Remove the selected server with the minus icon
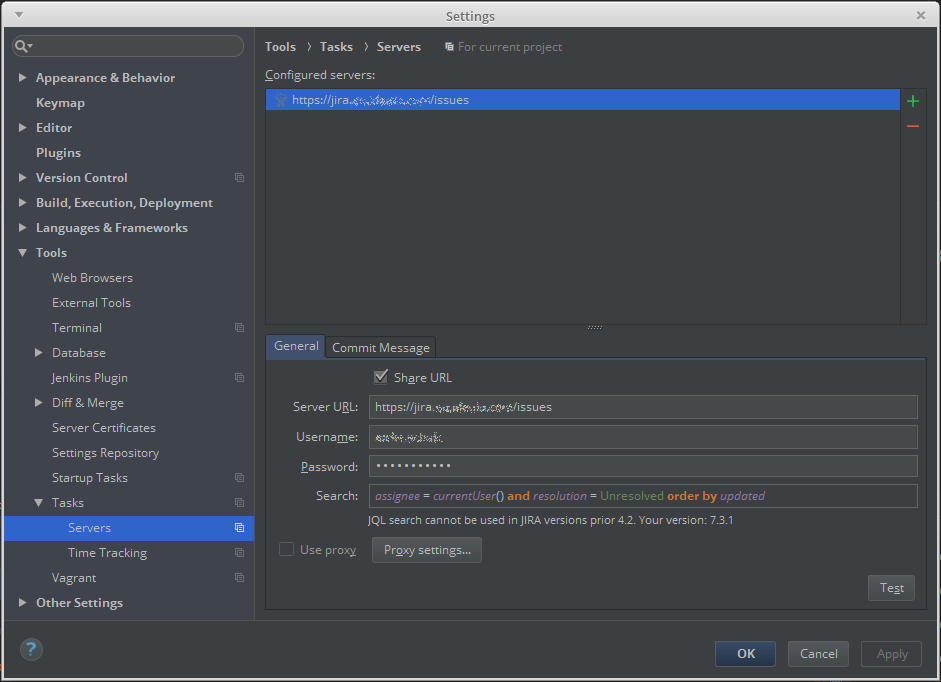This screenshot has width=941, height=682. (x=912, y=125)
